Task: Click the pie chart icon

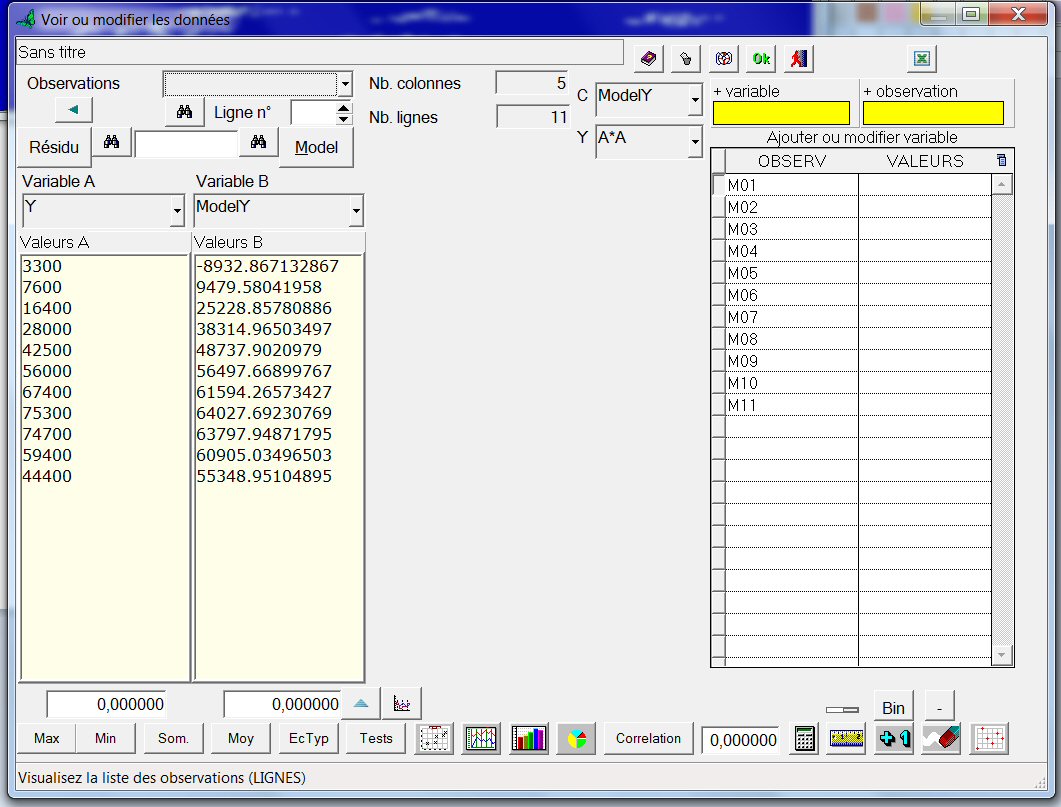Action: [577, 739]
